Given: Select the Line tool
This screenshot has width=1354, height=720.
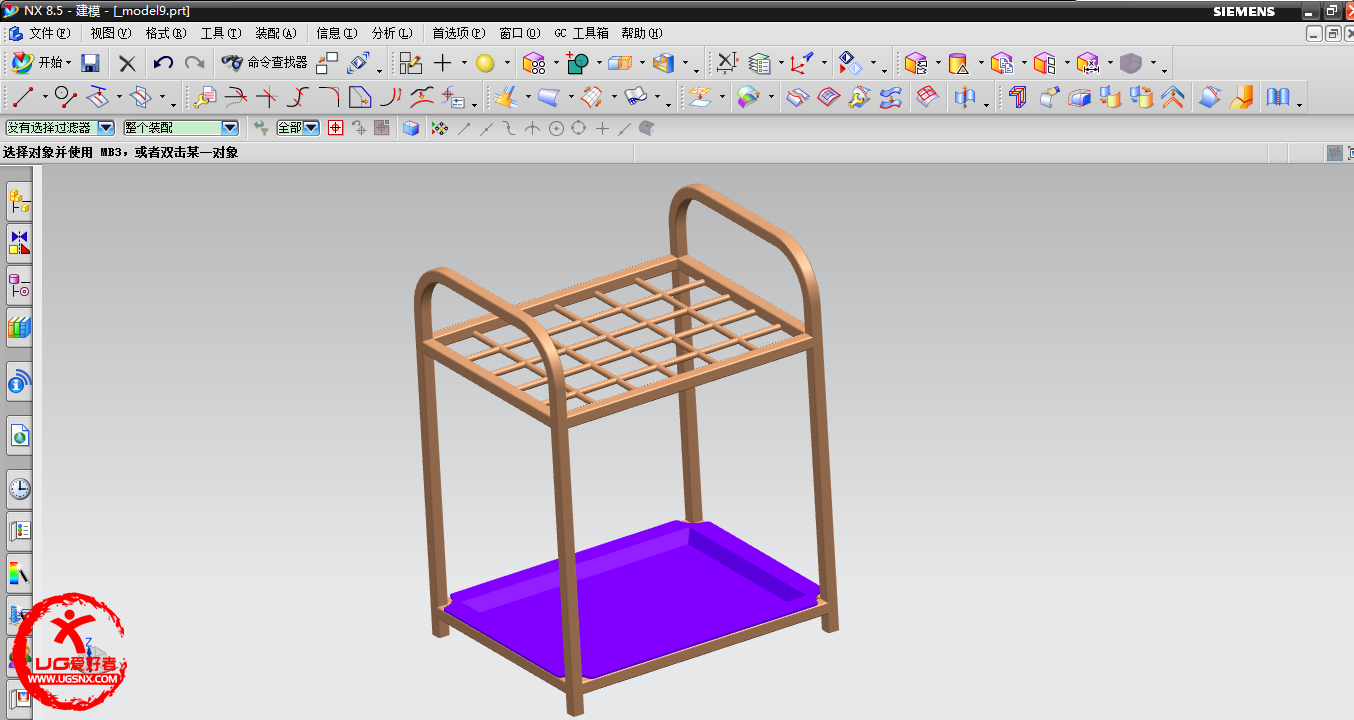Looking at the screenshot, I should 22,97.
